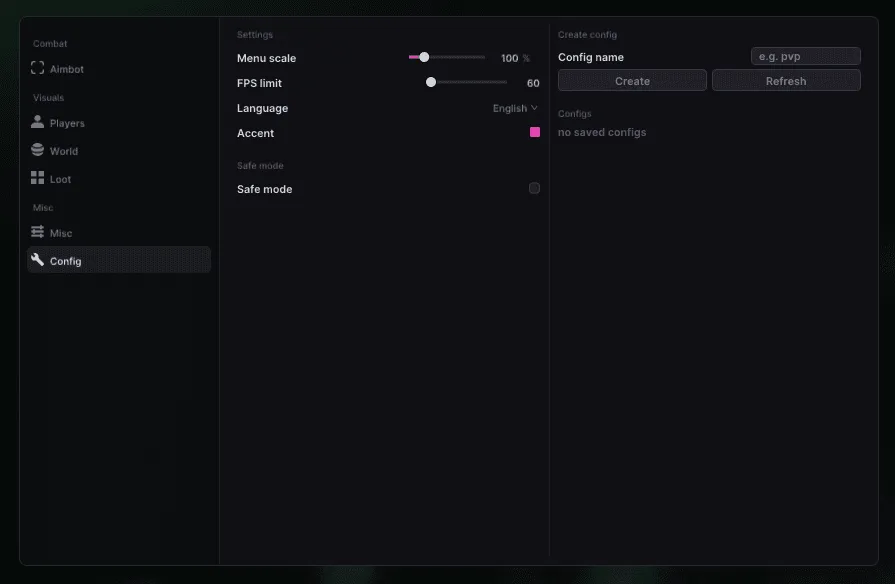Open the Players section
Screen dimensions: 895x584
tap(119, 123)
